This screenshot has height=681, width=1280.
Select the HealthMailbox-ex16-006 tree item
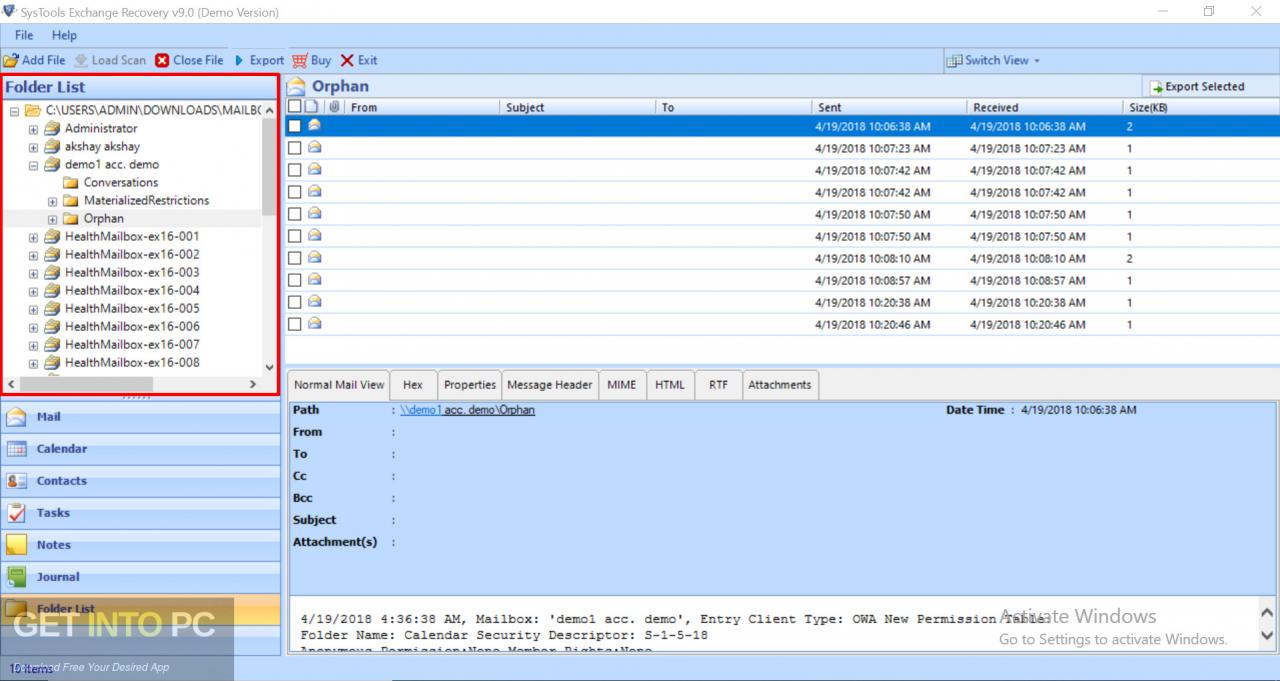[132, 326]
